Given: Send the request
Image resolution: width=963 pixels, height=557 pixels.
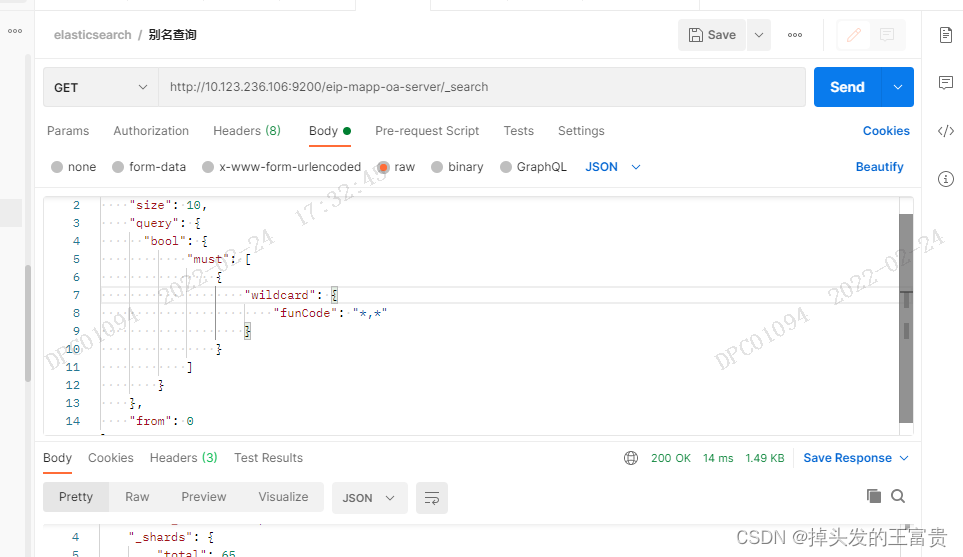Looking at the screenshot, I should tap(848, 87).
